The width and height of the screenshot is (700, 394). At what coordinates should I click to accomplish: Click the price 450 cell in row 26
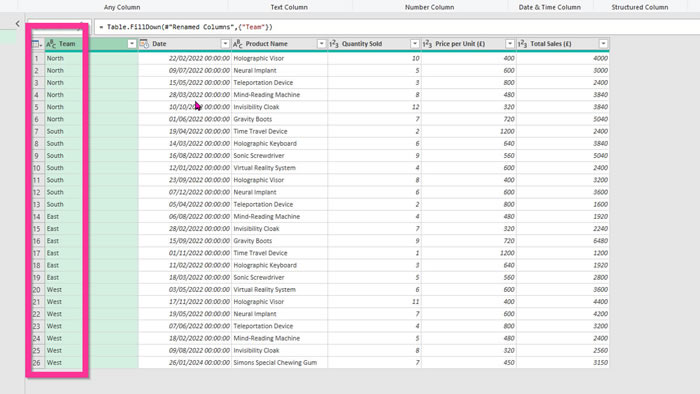coord(469,363)
